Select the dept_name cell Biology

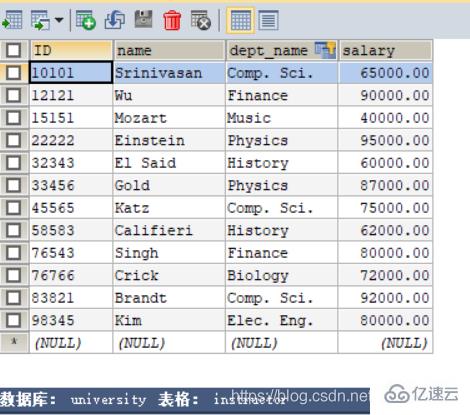pyautogui.click(x=282, y=275)
